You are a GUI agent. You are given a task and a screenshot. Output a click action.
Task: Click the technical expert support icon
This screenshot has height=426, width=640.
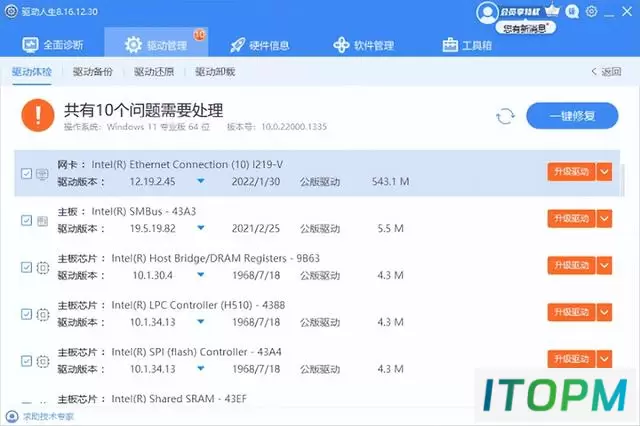click(12, 417)
